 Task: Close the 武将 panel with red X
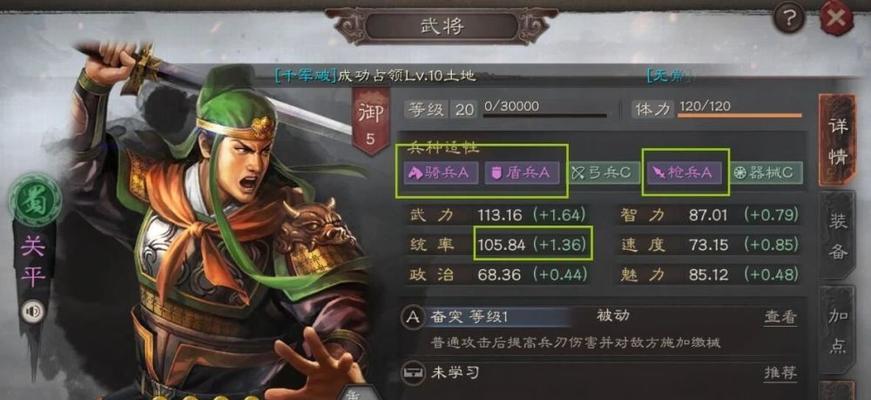(x=836, y=19)
